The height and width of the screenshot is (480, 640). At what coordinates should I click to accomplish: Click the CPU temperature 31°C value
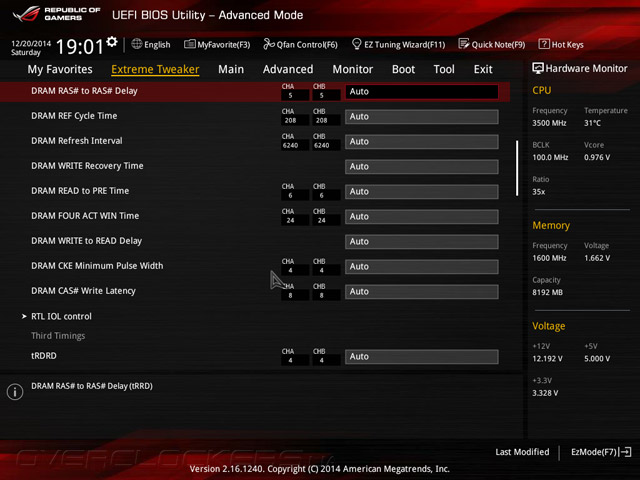592,123
